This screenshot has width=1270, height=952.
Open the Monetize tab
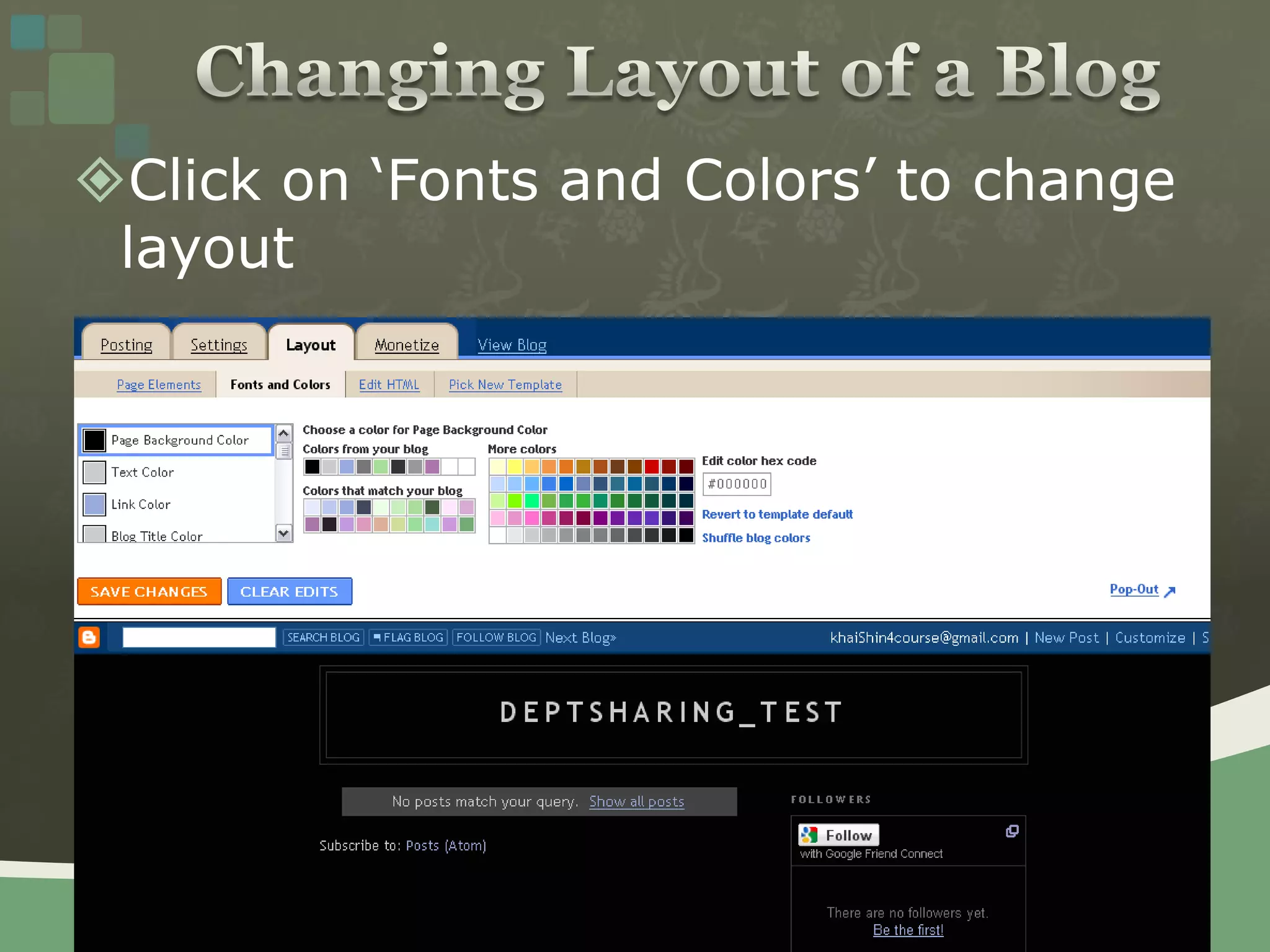pyautogui.click(x=407, y=345)
